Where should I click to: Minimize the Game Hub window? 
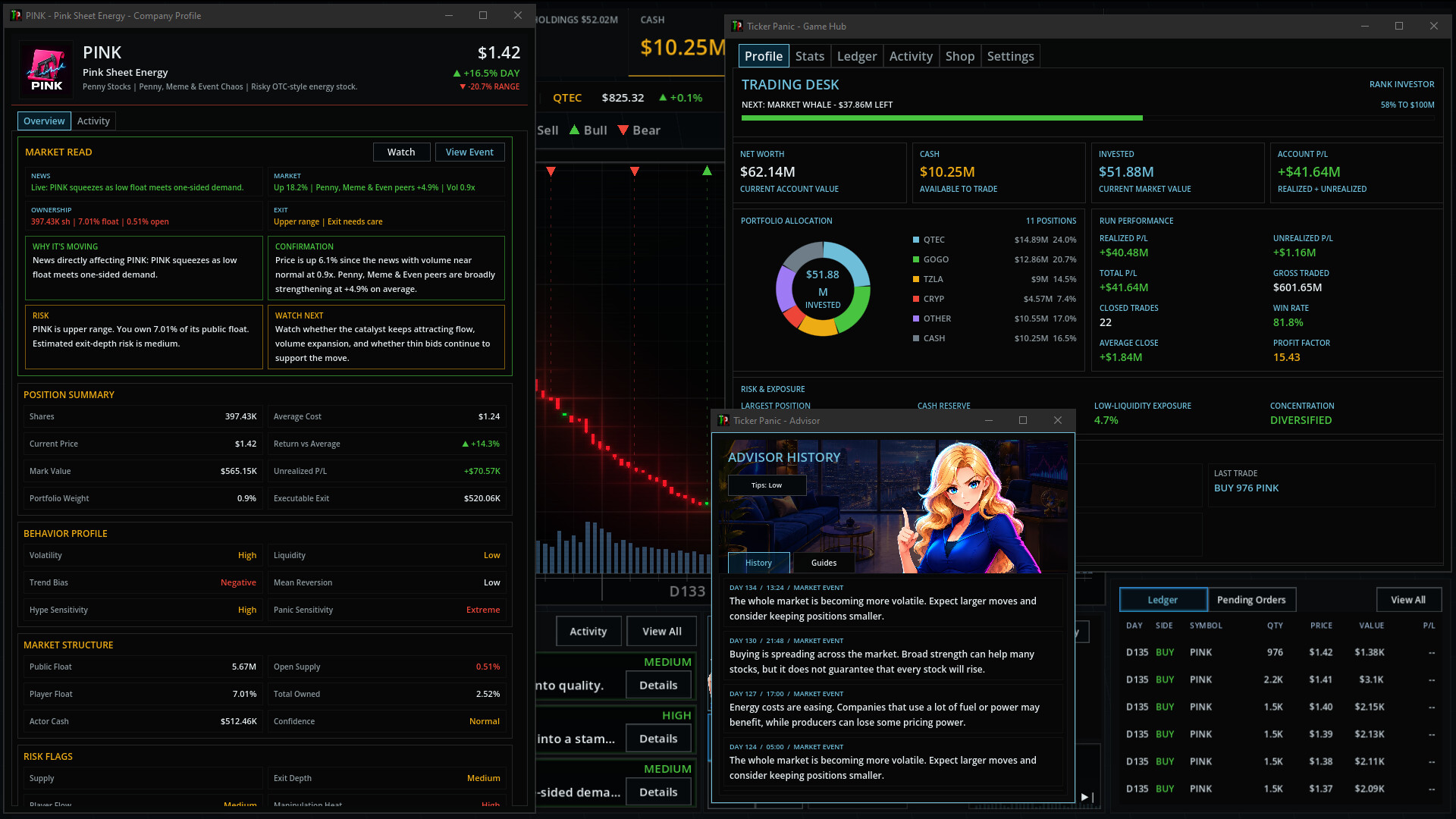[1365, 26]
